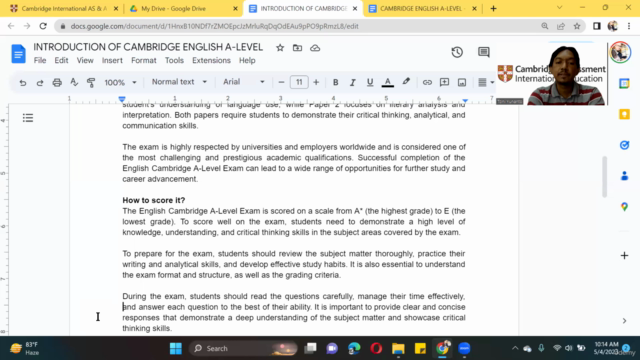Decrease font size with minus button

click(x=281, y=82)
